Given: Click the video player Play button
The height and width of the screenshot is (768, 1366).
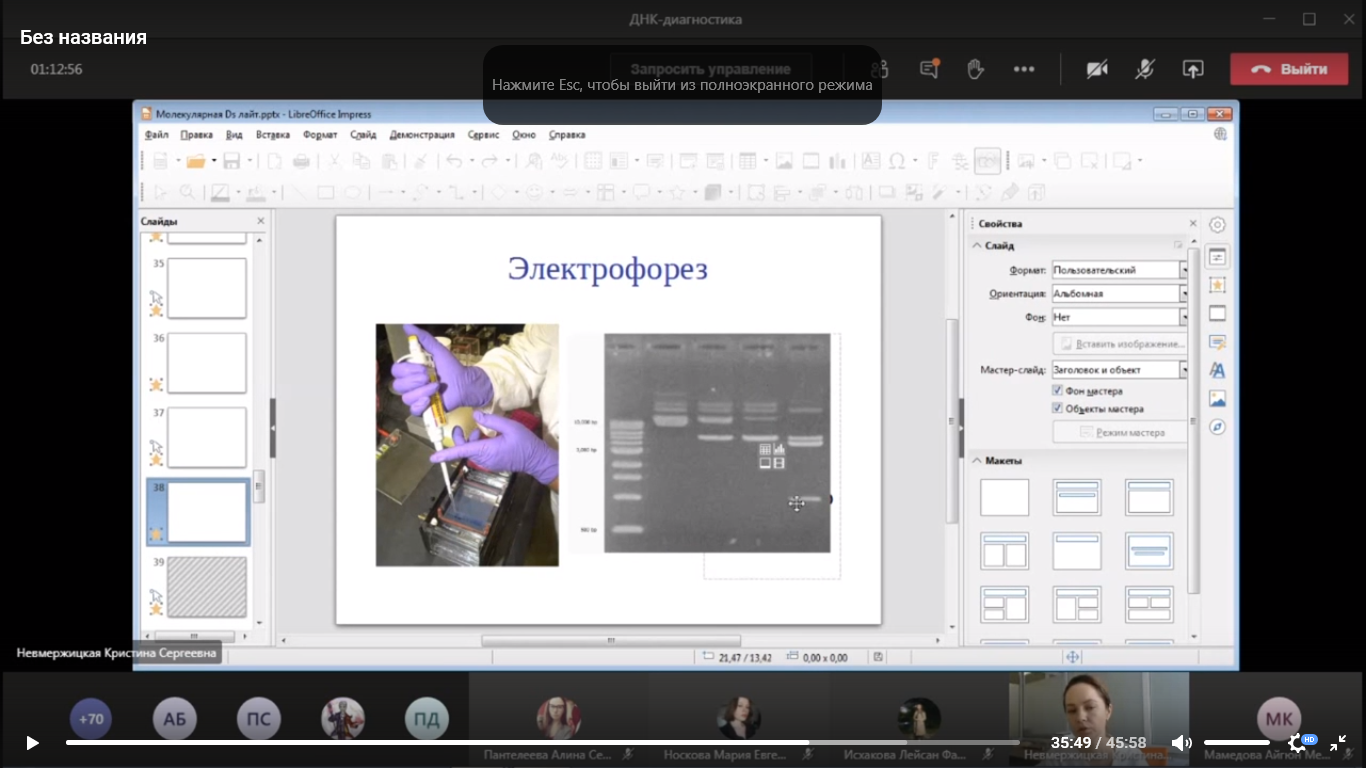Looking at the screenshot, I should (32, 743).
